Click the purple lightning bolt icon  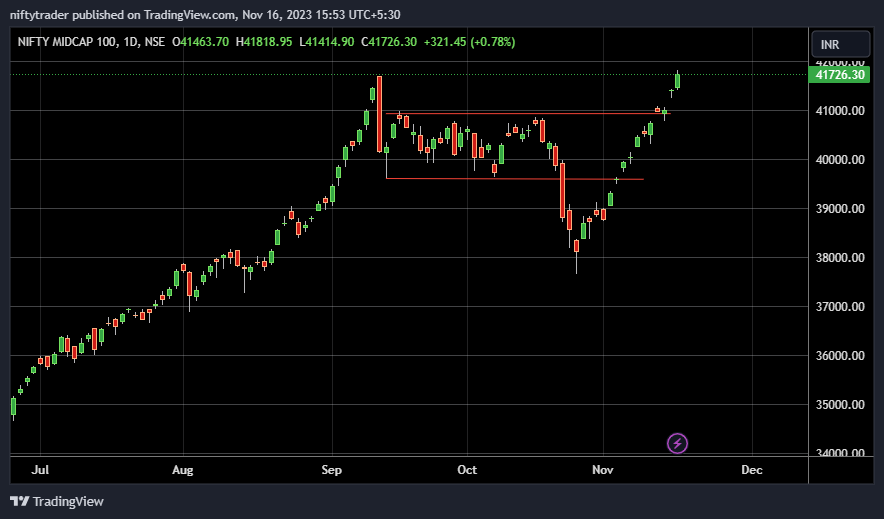[677, 443]
